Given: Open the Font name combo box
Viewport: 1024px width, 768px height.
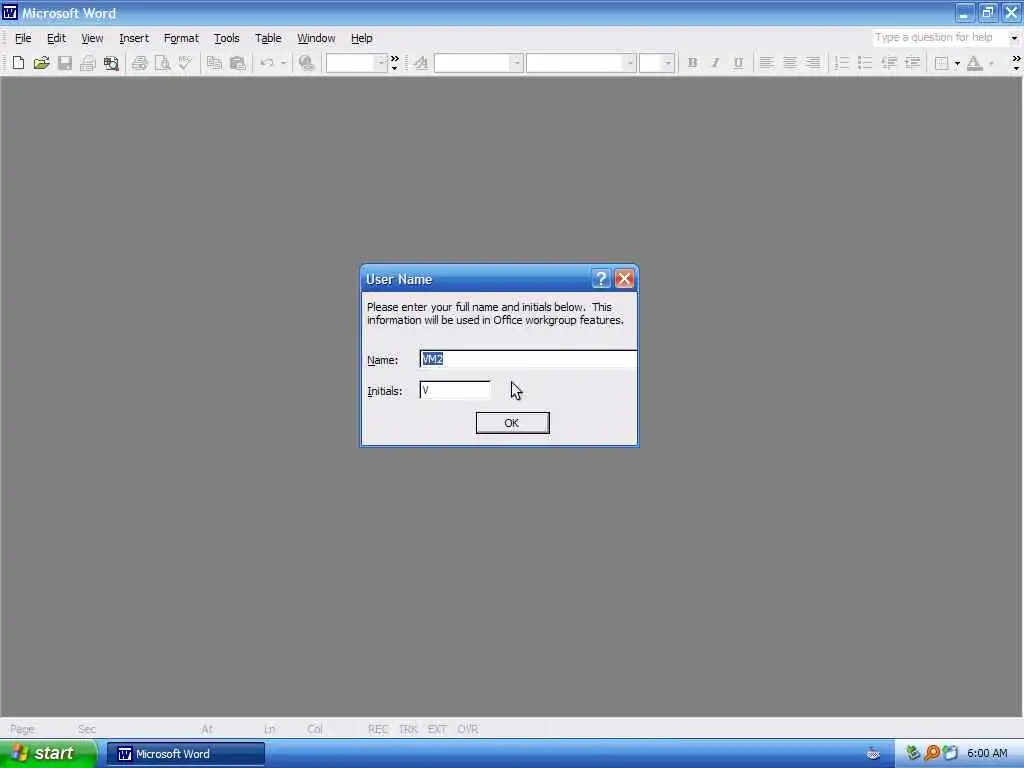Looking at the screenshot, I should pyautogui.click(x=581, y=63).
